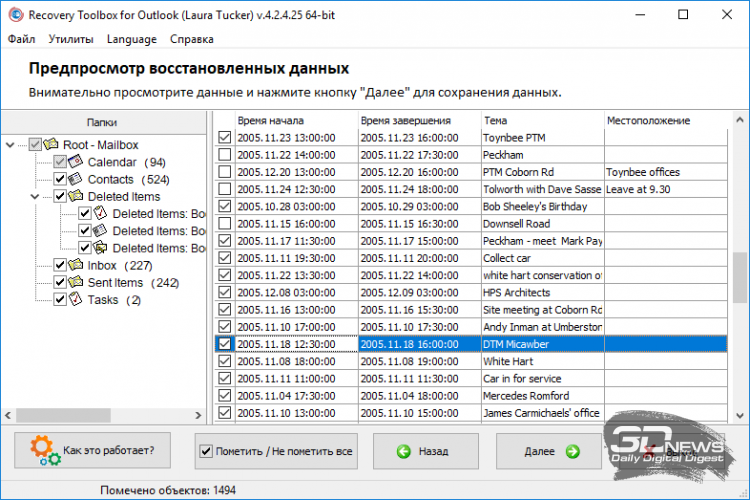
Task: Open the Language menu
Action: (x=132, y=39)
